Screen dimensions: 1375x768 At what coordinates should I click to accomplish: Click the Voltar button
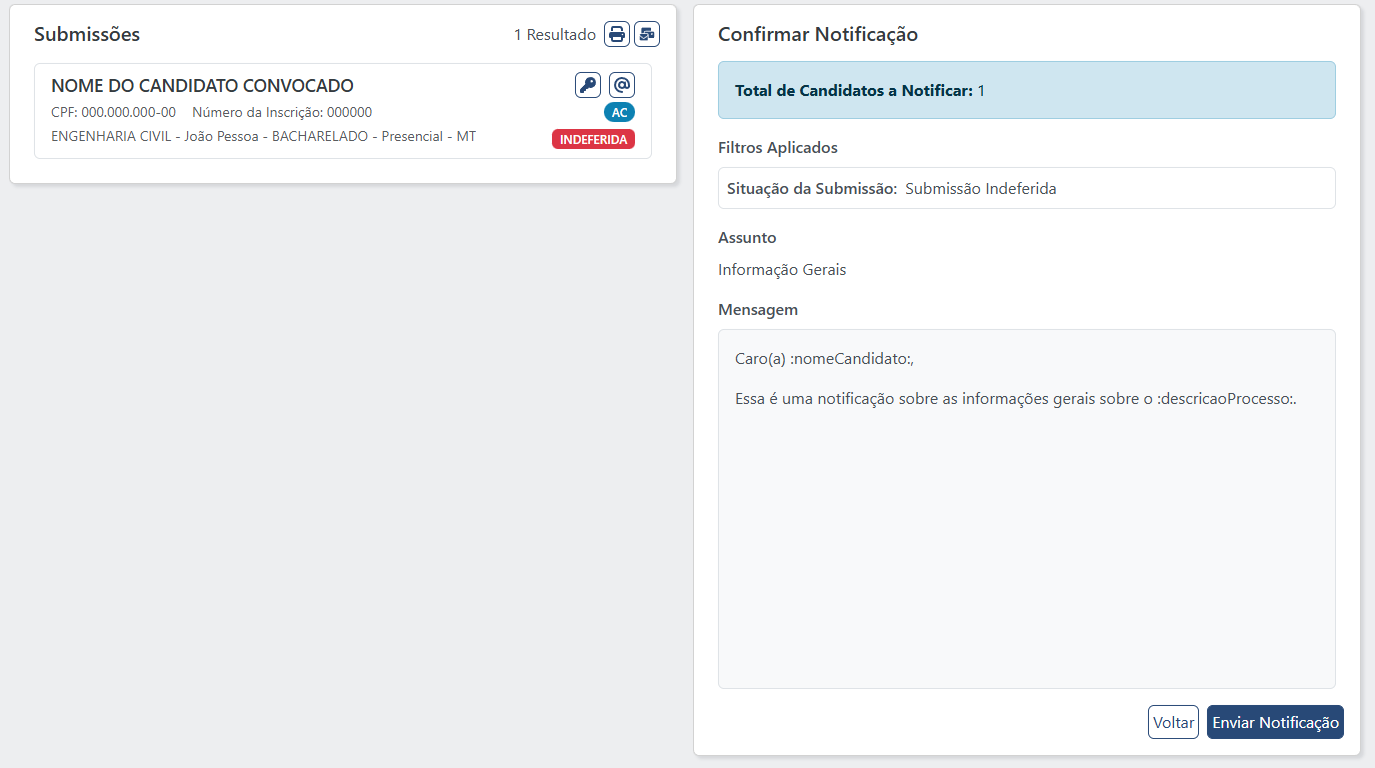pyautogui.click(x=1172, y=721)
